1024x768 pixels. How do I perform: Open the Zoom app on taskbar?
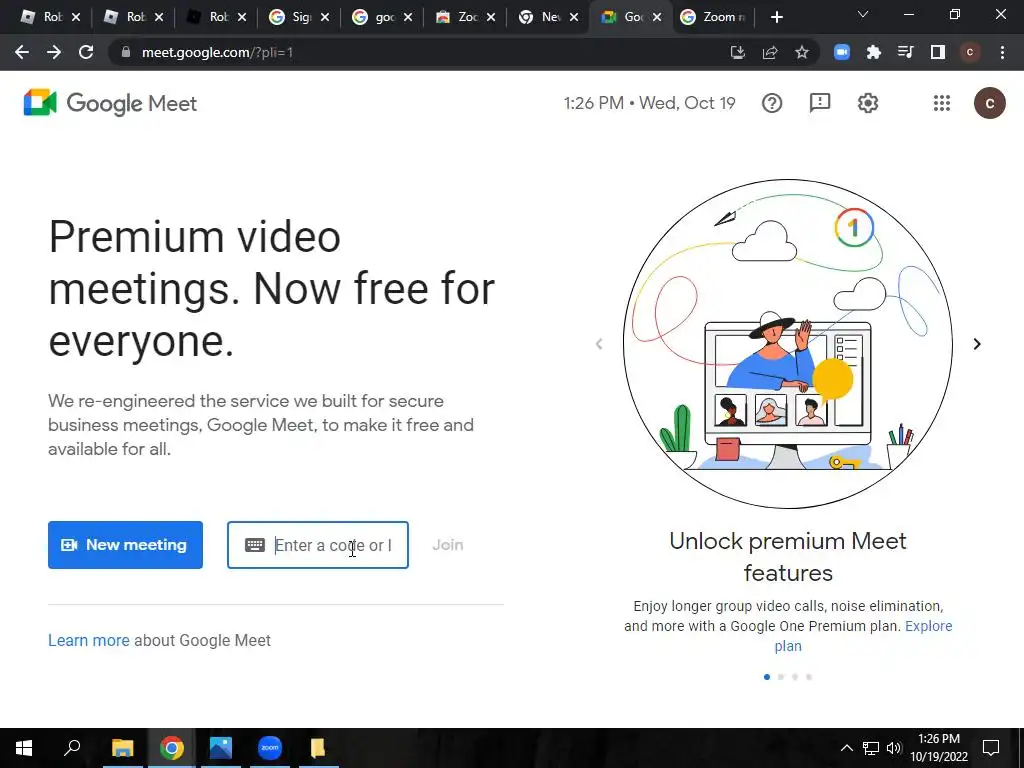270,748
